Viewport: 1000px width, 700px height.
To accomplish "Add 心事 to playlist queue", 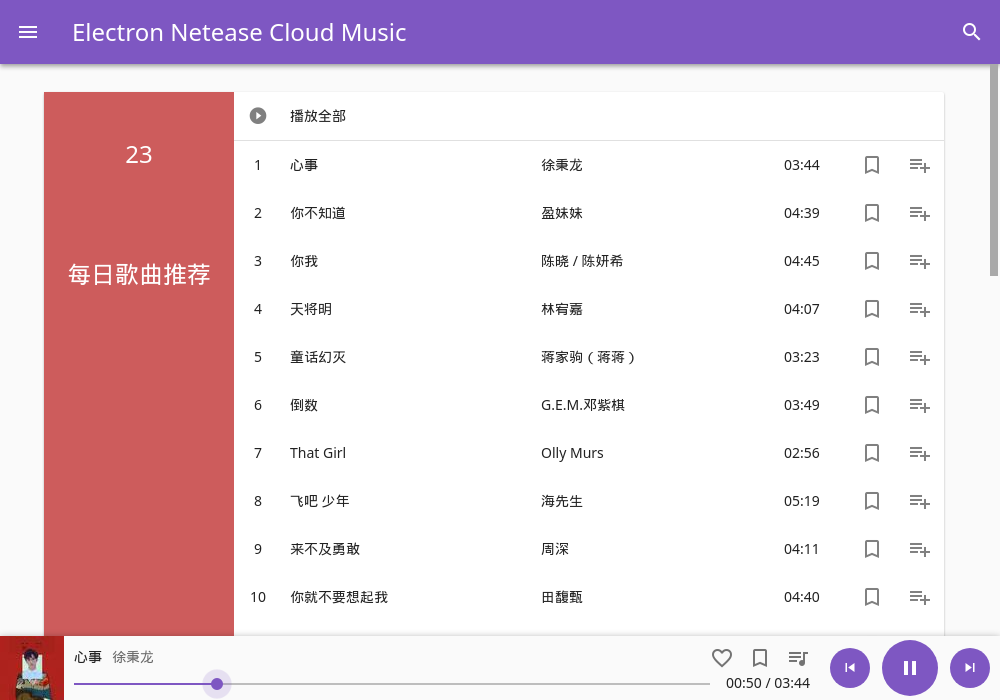I will [920, 165].
